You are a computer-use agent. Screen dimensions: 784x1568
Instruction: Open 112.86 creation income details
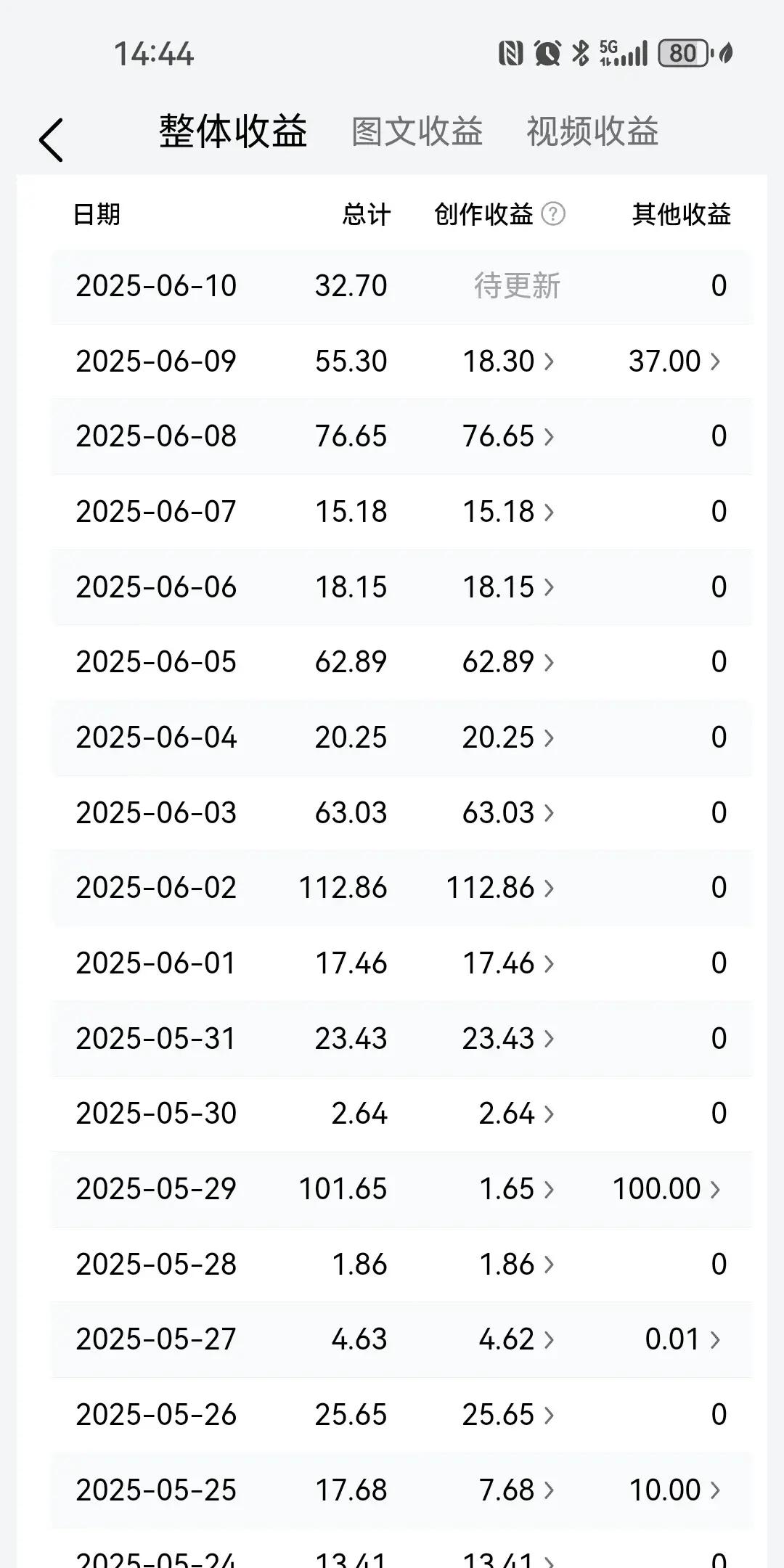pos(499,888)
